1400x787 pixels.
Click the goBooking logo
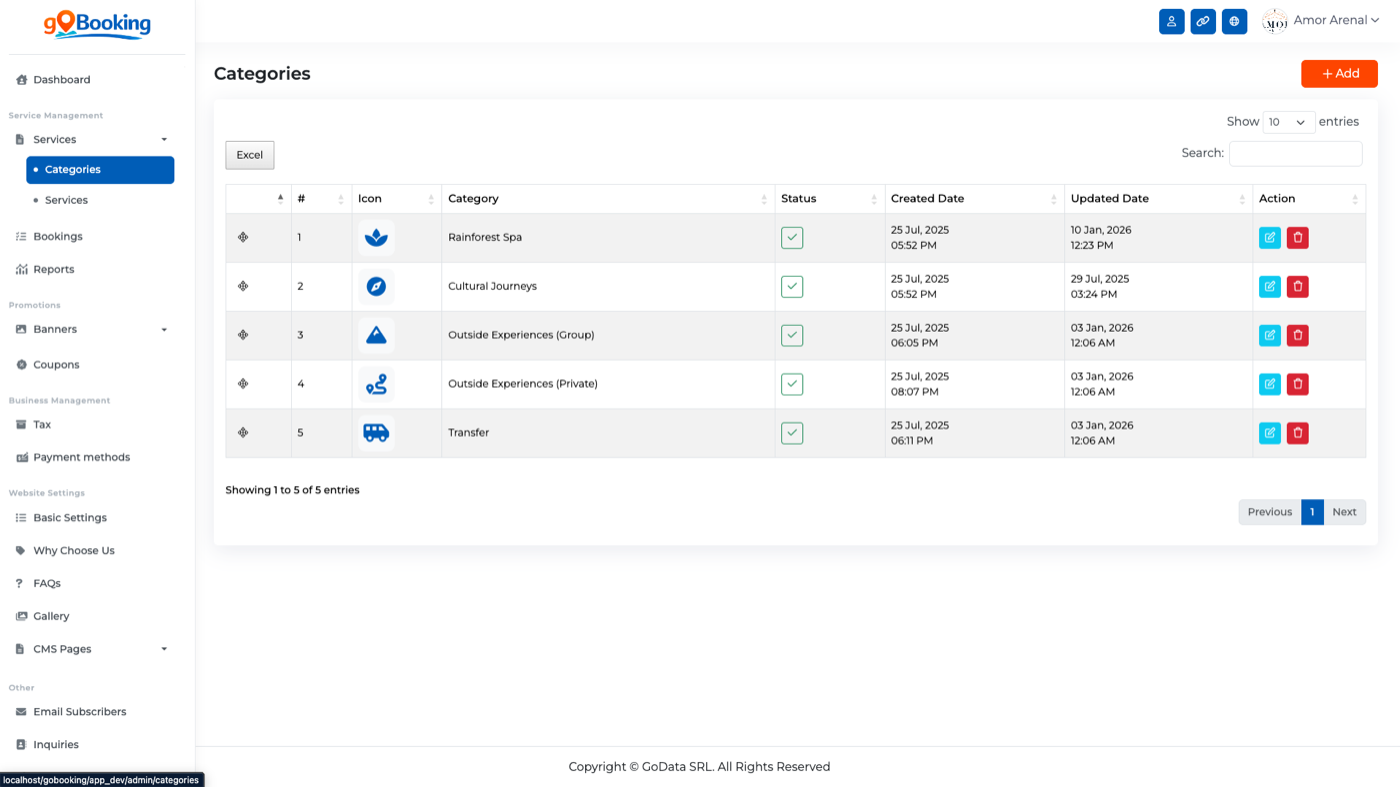tap(97, 24)
